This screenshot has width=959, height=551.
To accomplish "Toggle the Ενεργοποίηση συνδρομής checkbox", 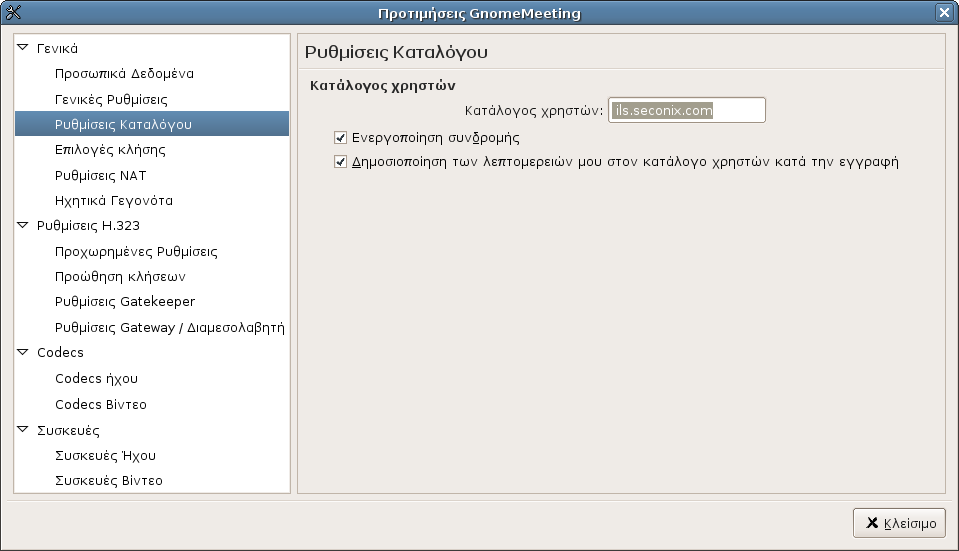I will pos(341,138).
